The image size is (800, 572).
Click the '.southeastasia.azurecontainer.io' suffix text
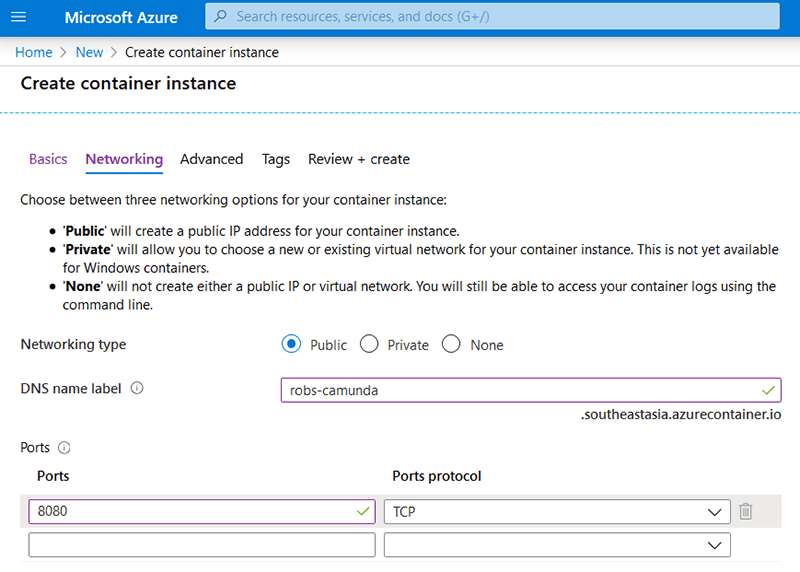point(681,414)
